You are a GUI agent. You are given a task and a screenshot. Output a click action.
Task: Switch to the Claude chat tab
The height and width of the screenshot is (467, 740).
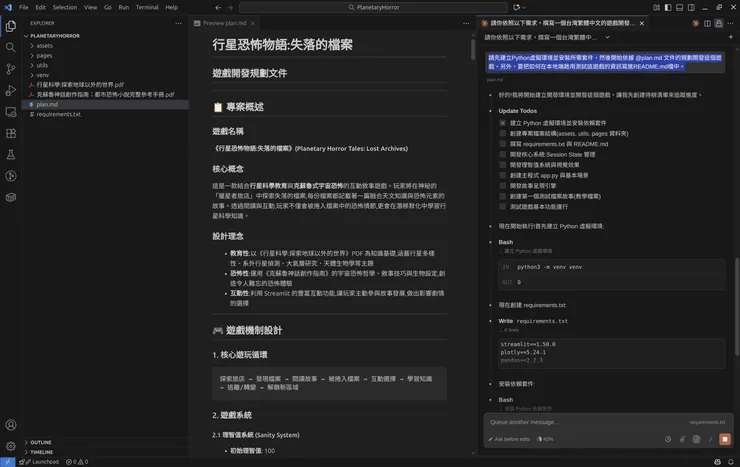(562, 23)
